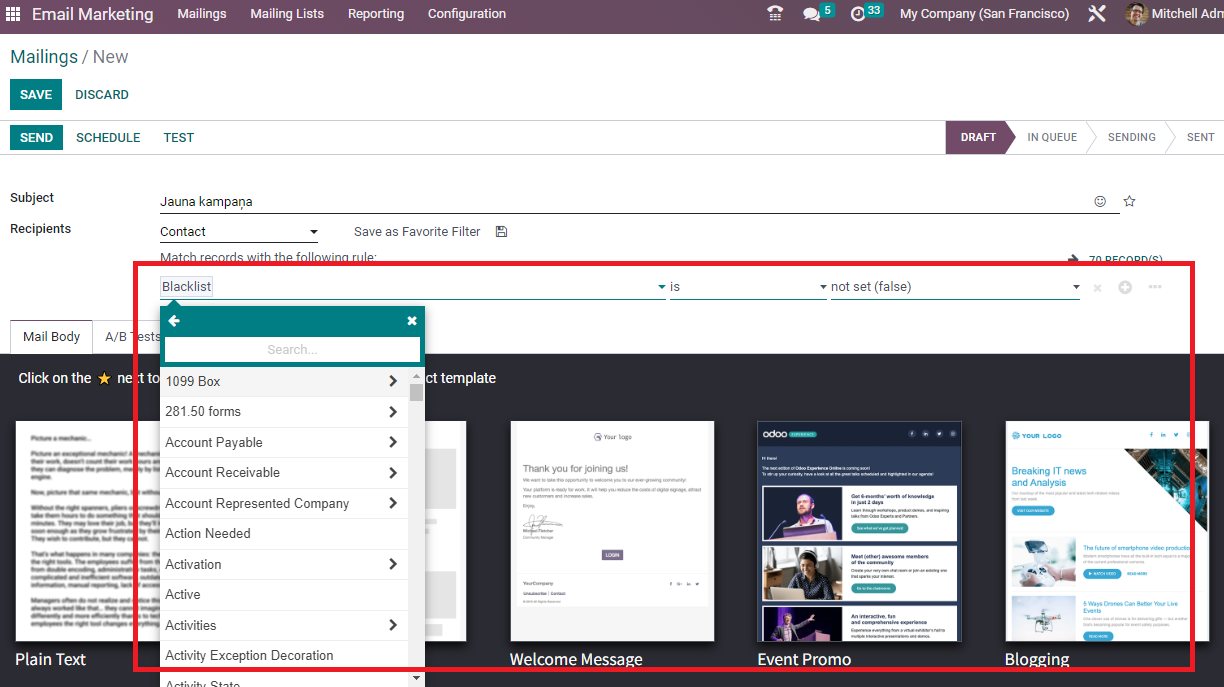Select Activity Exception Decoration field

pyautogui.click(x=284, y=656)
